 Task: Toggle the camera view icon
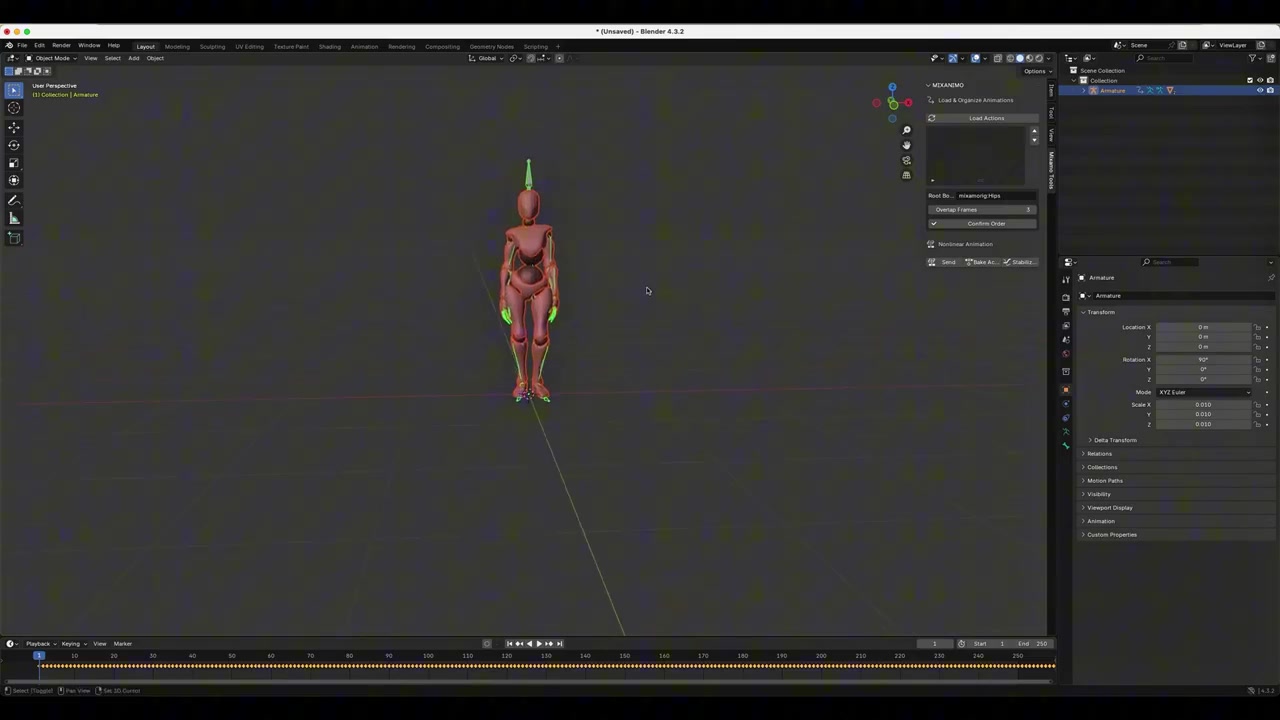[x=906, y=160]
